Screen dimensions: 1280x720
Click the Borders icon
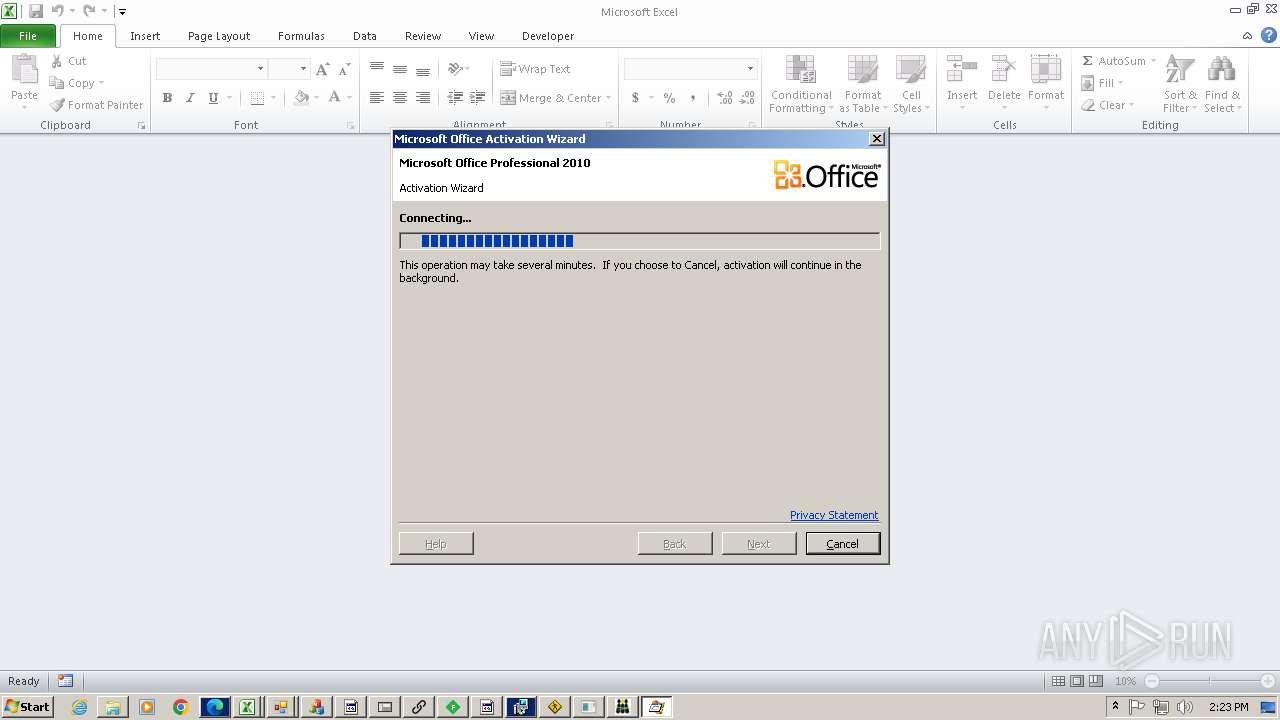click(x=257, y=98)
